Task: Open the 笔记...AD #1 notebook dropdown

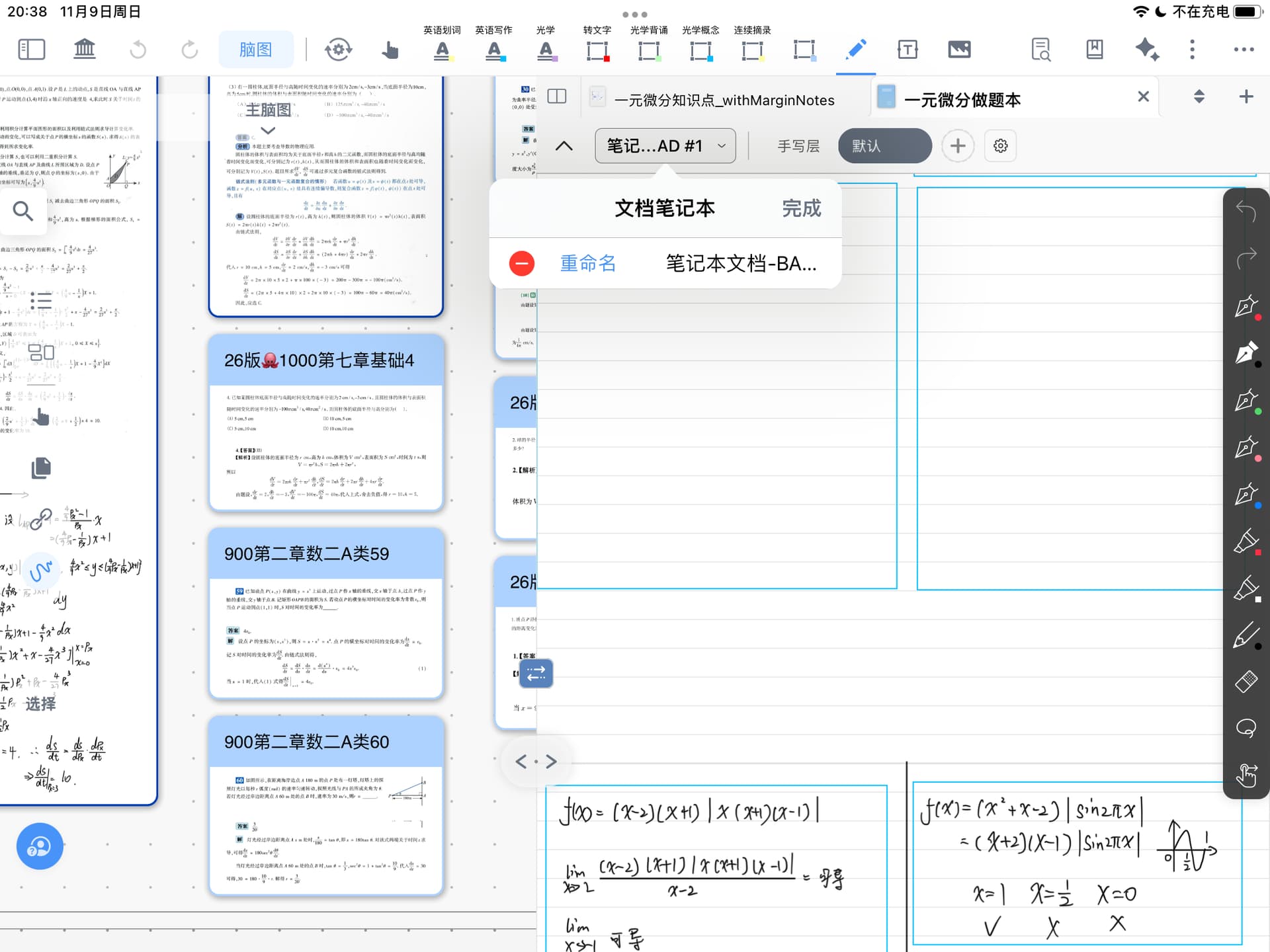Action: click(x=665, y=146)
